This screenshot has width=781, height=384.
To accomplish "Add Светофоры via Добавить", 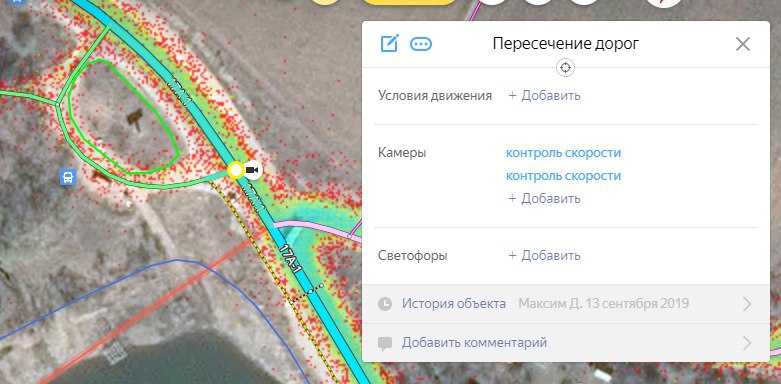I will 544,256.
